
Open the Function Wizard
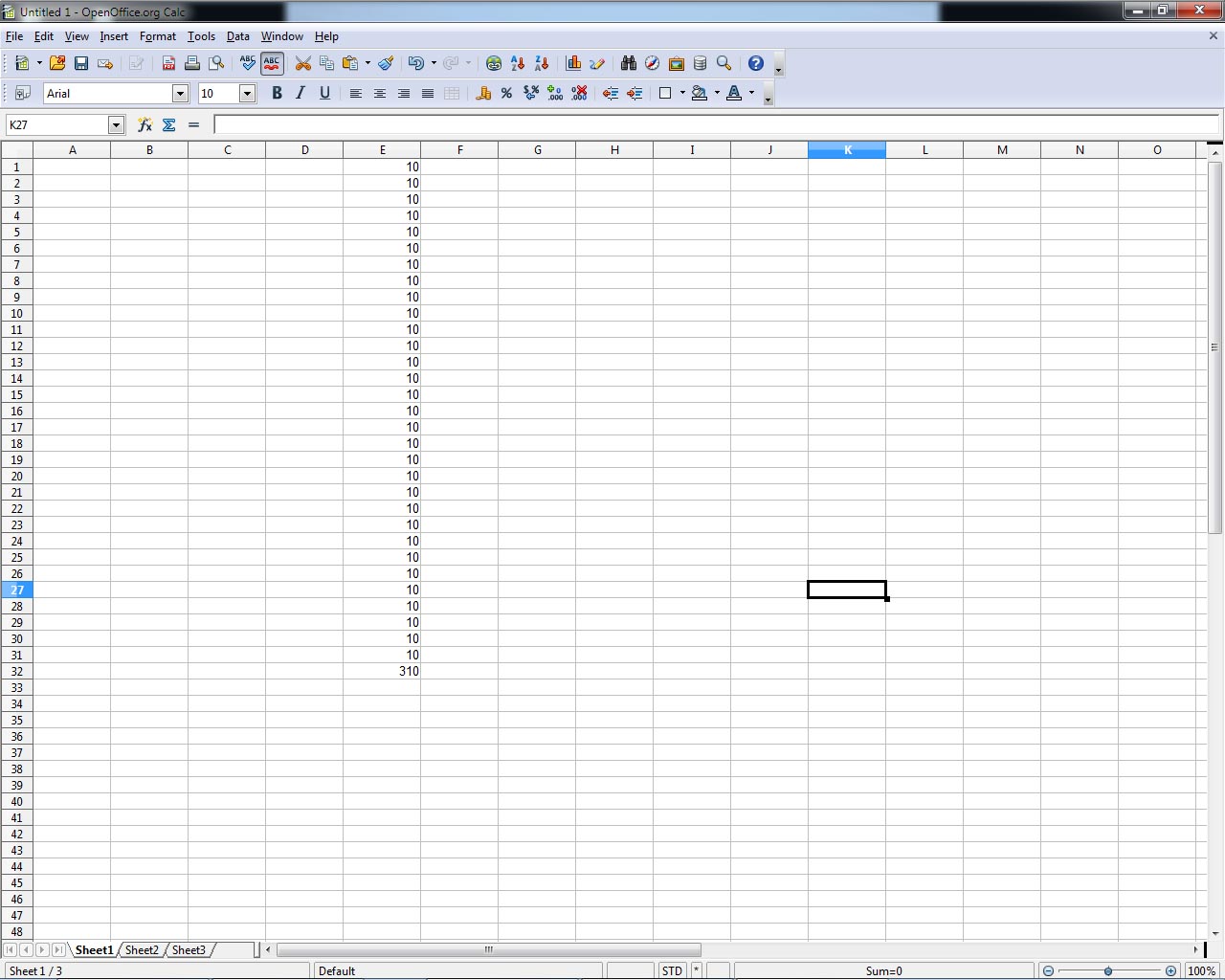(145, 124)
